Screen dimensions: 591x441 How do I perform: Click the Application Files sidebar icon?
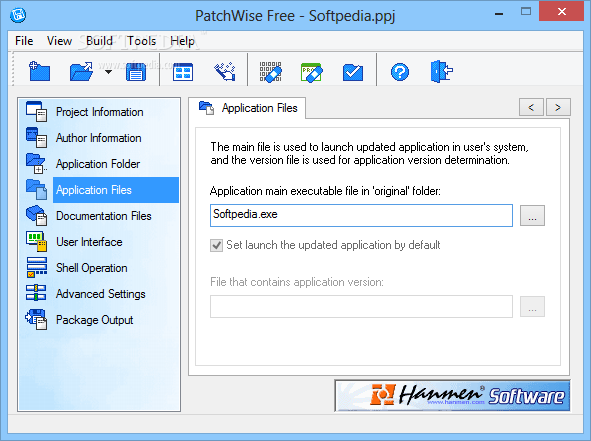point(37,189)
